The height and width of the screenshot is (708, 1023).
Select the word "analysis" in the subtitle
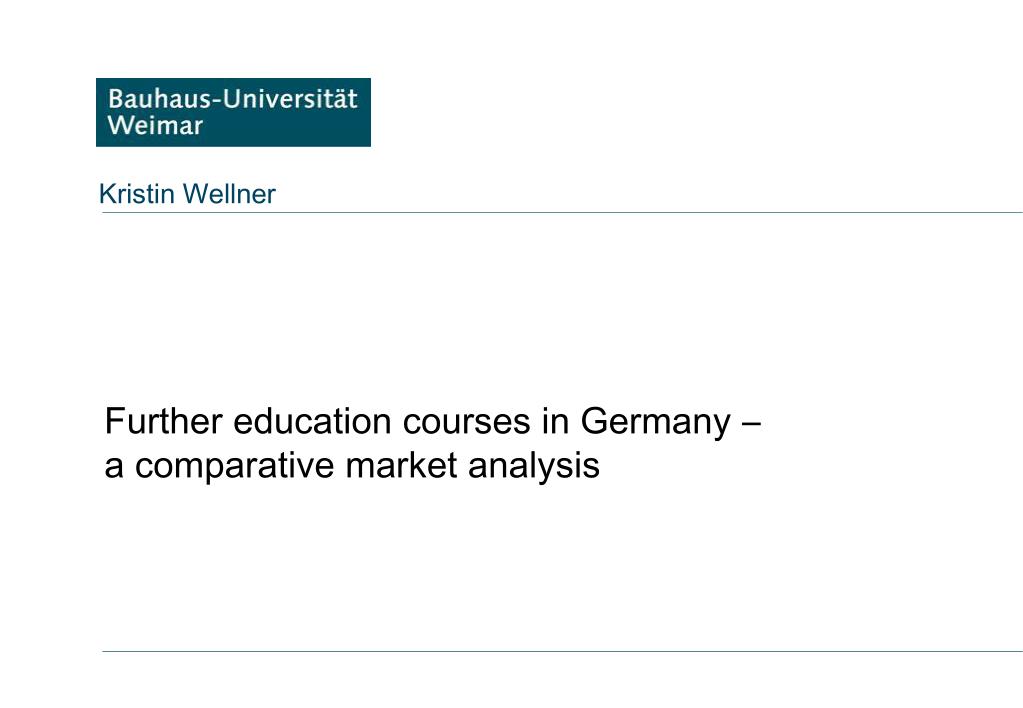click(x=534, y=467)
